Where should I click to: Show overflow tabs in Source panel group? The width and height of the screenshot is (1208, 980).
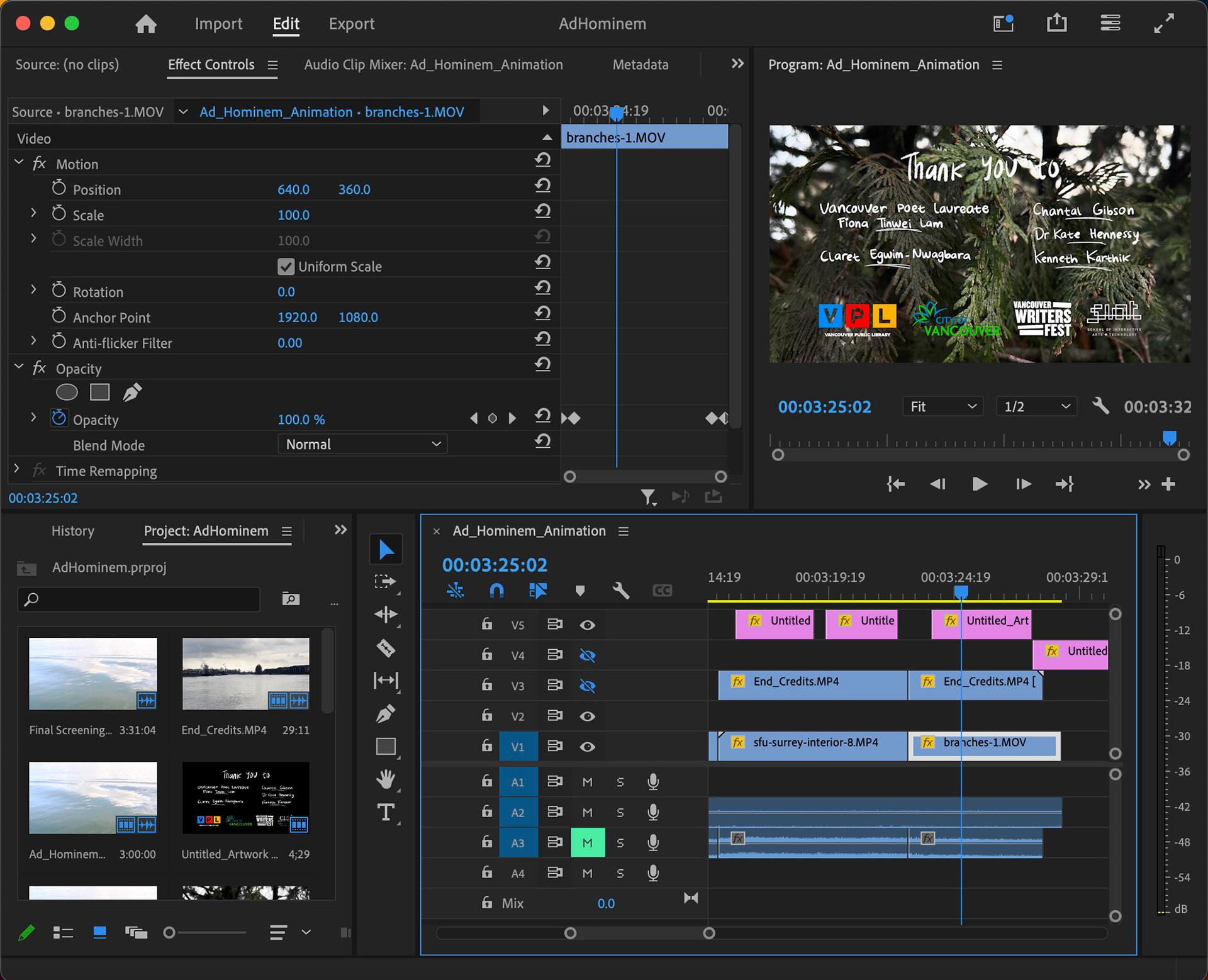[737, 64]
